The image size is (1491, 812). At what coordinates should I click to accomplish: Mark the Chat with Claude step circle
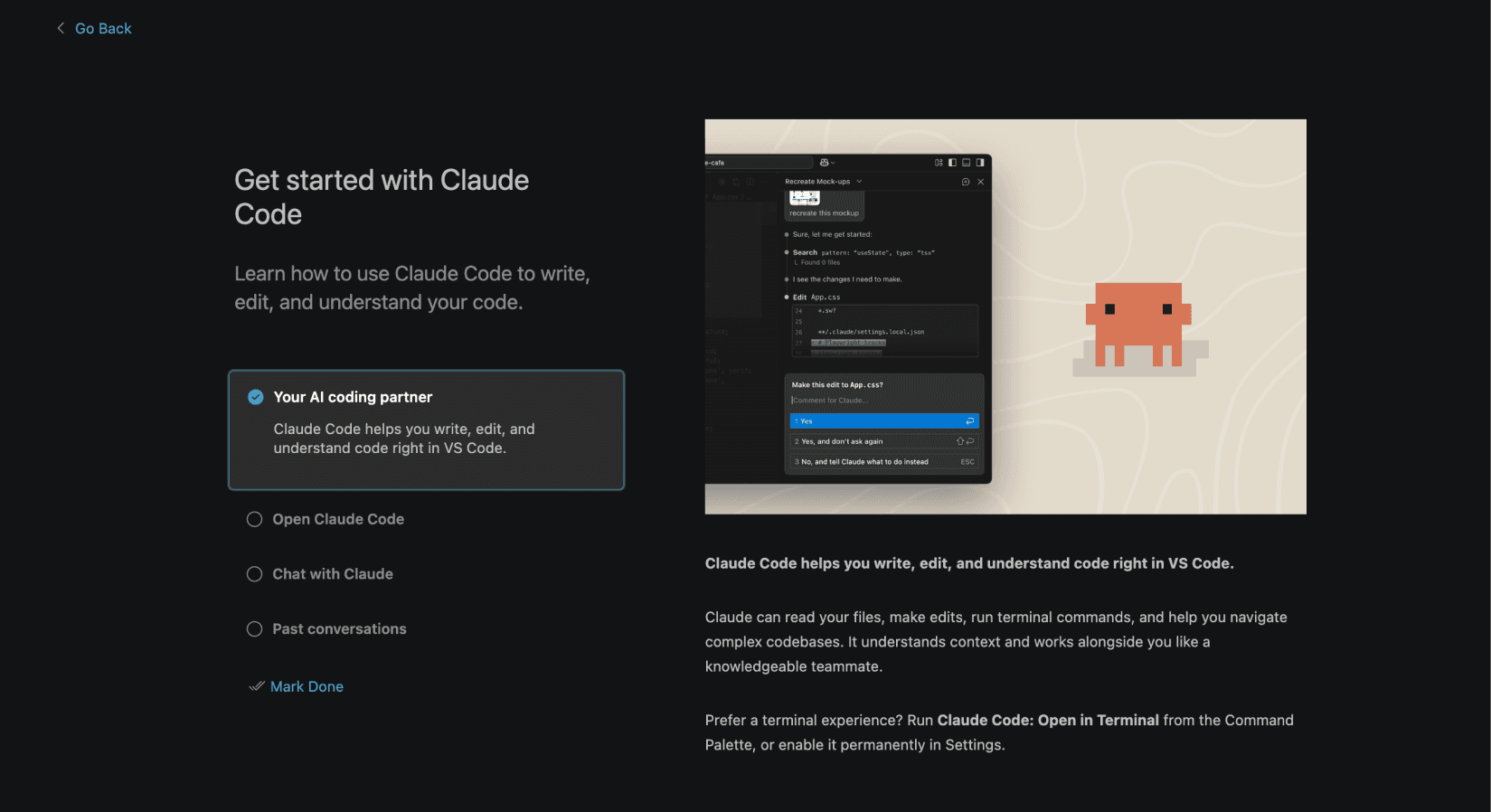click(255, 574)
